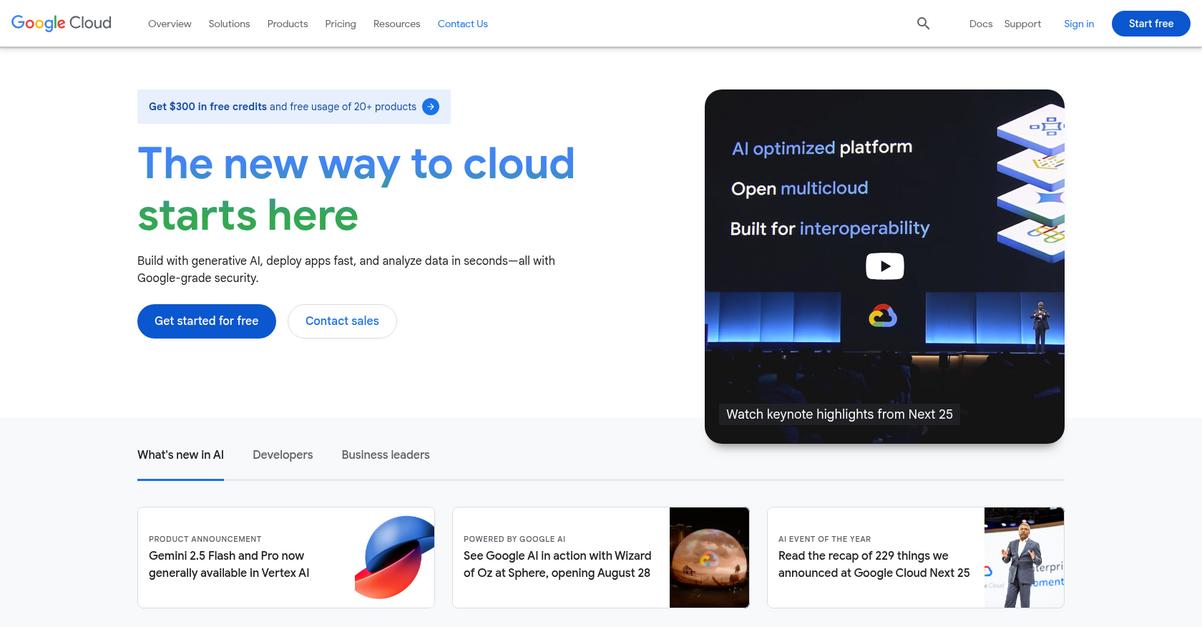Click the Google Cloud logo

tap(61, 23)
